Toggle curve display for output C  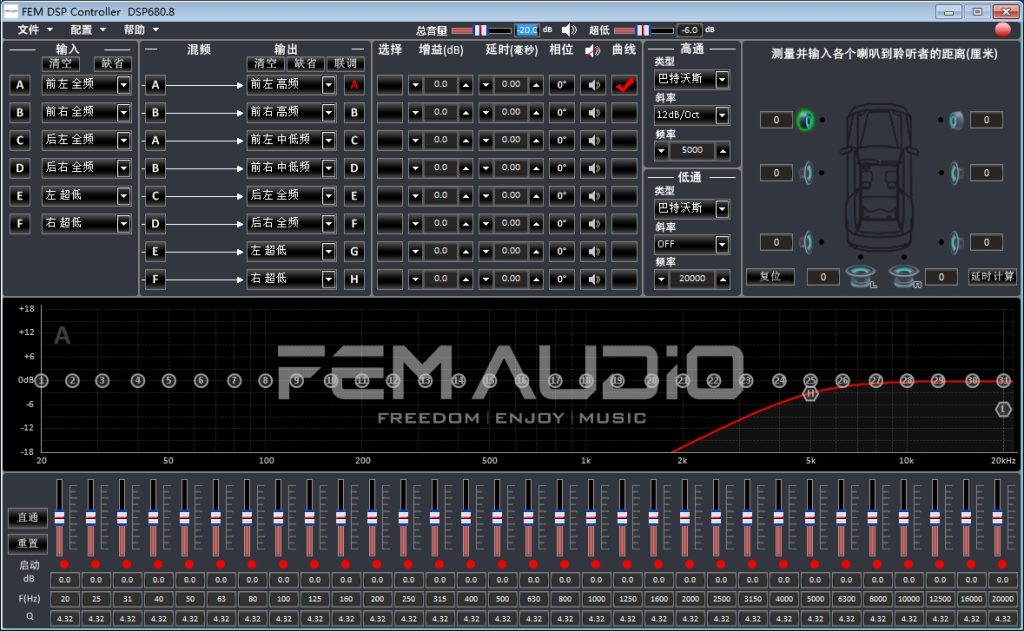[x=624, y=140]
